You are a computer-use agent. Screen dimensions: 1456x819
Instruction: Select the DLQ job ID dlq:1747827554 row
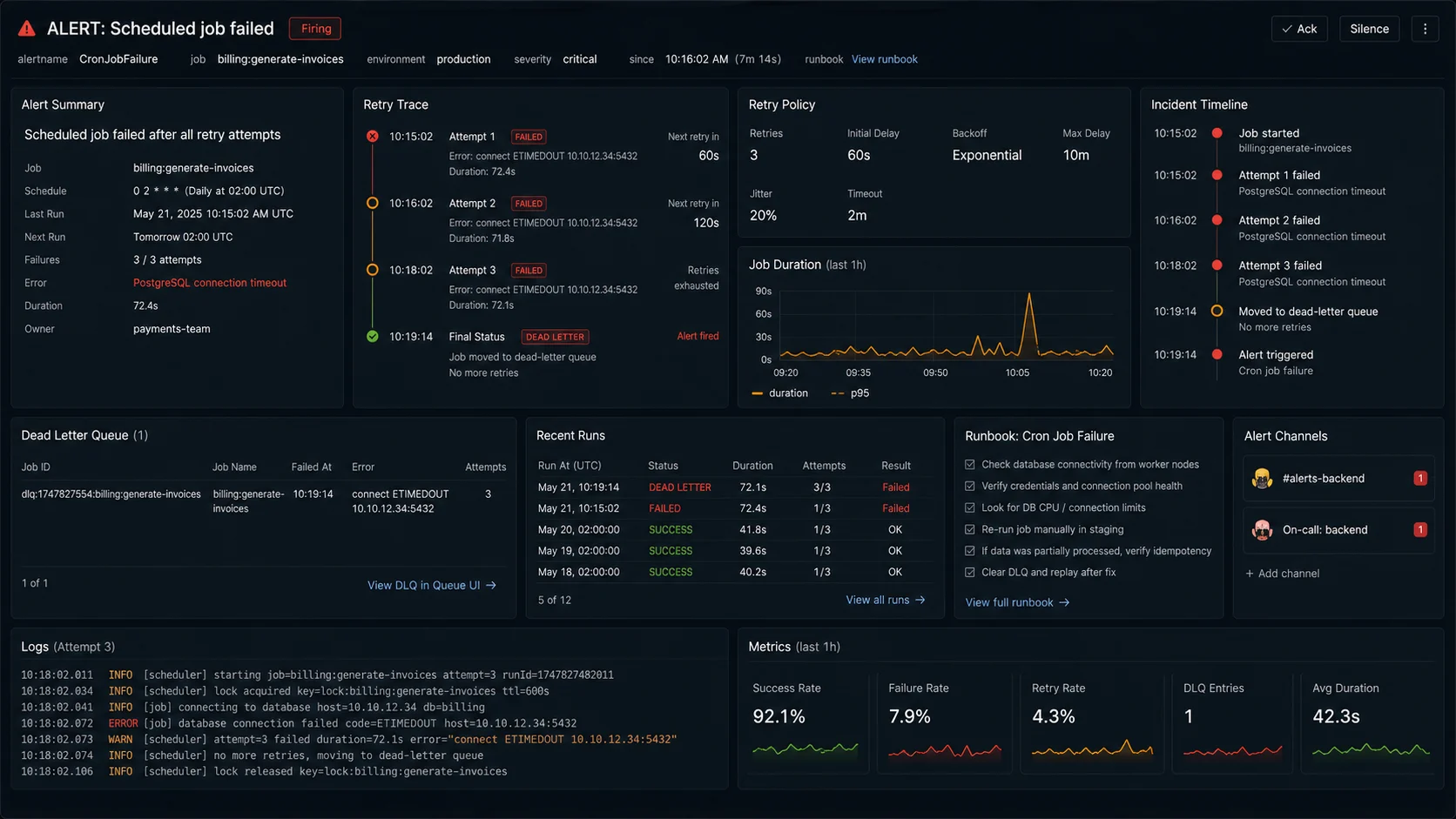pos(264,500)
